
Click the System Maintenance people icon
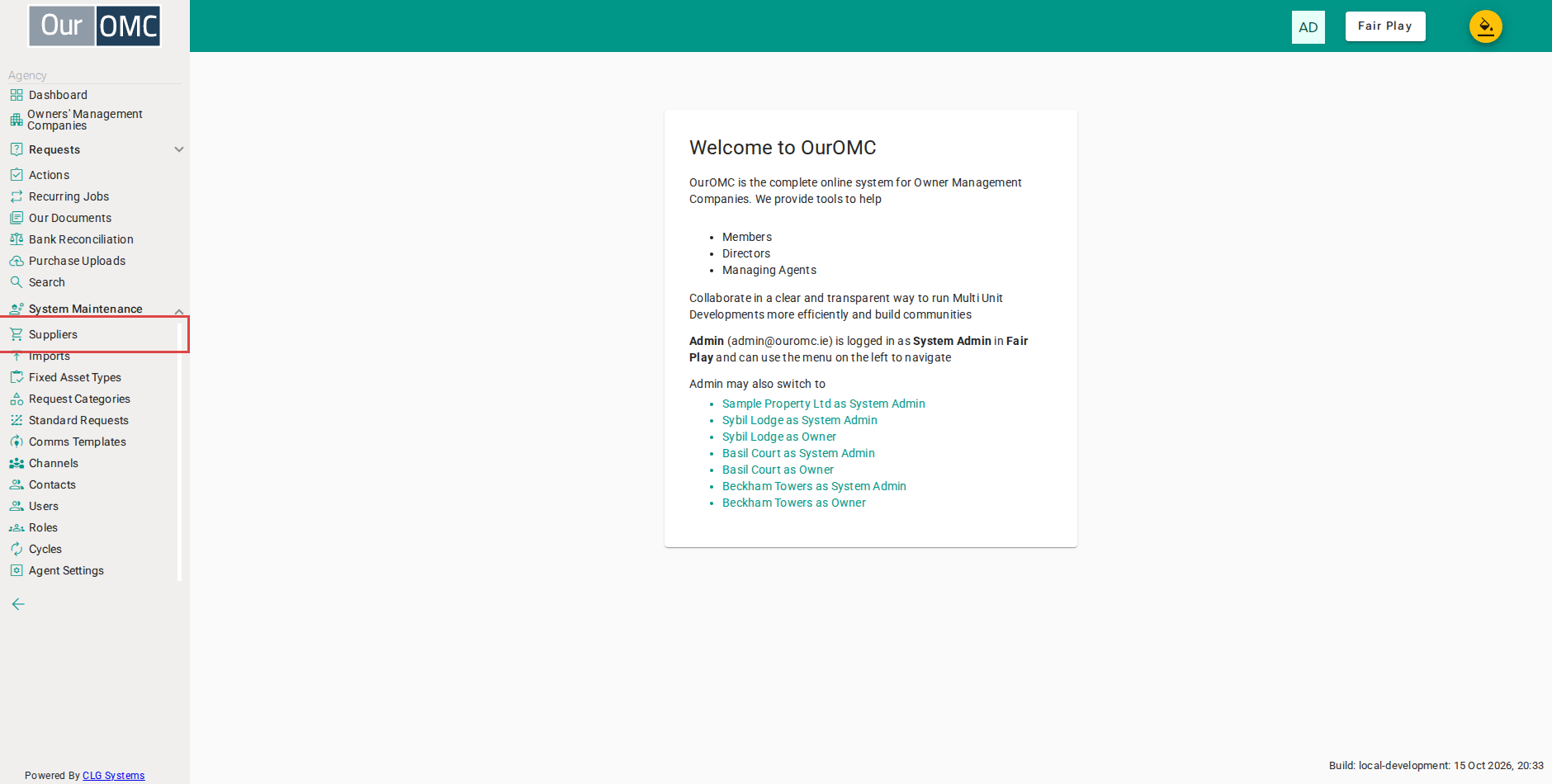click(x=17, y=309)
